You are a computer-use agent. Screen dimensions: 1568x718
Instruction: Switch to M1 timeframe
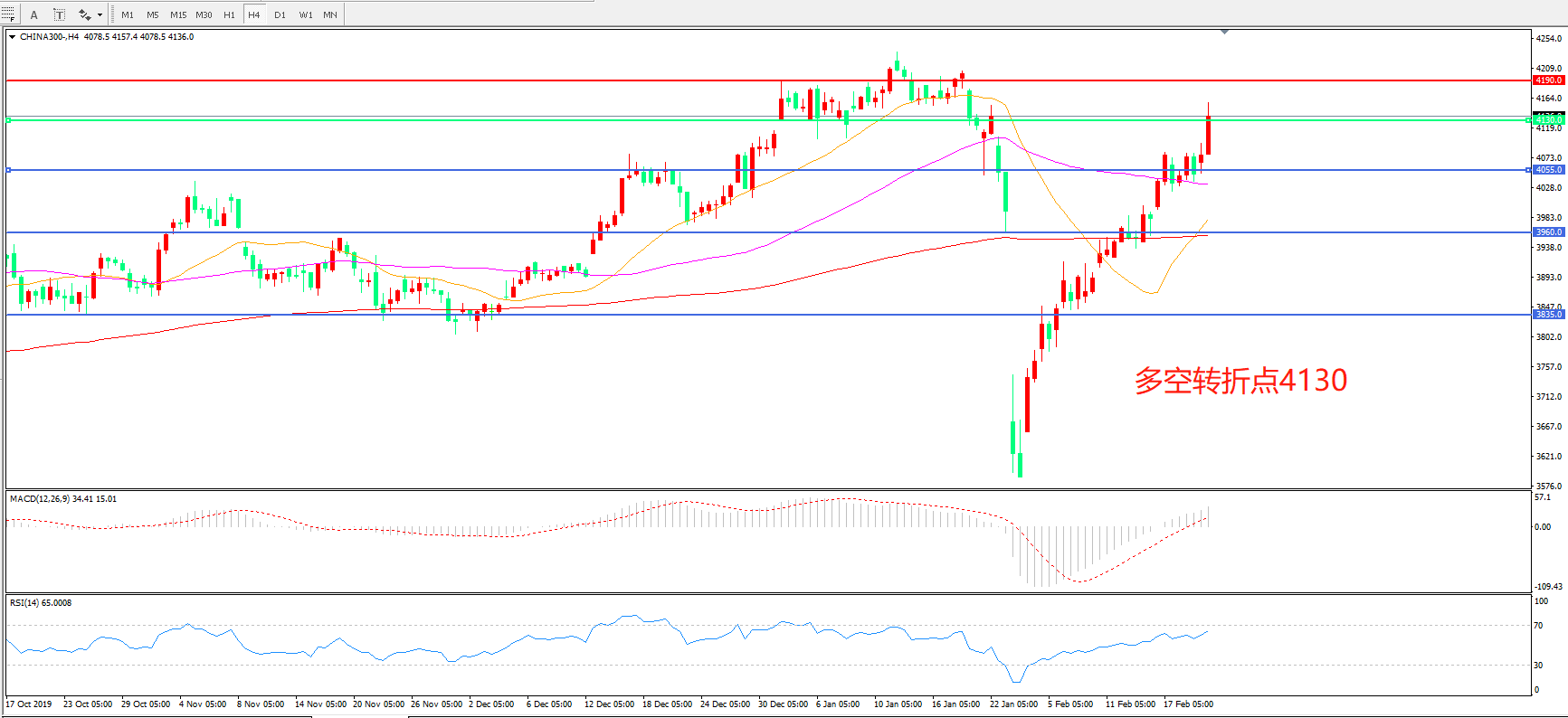pyautogui.click(x=128, y=14)
